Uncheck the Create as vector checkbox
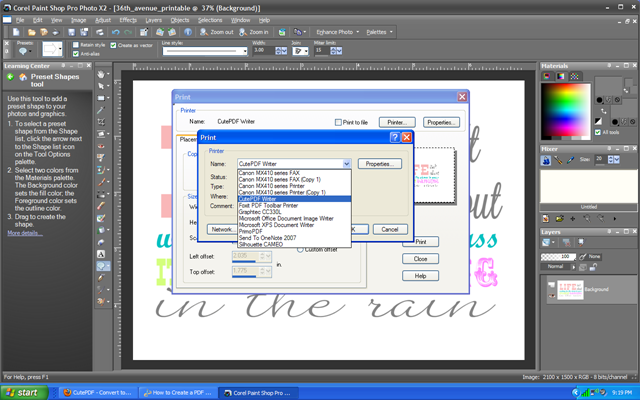This screenshot has width=640, height=400. [x=113, y=45]
